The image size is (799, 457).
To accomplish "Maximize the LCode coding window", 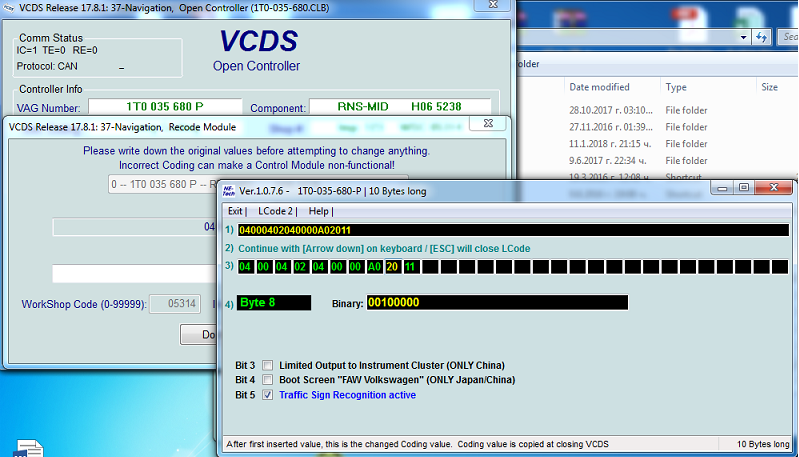I will [x=743, y=187].
